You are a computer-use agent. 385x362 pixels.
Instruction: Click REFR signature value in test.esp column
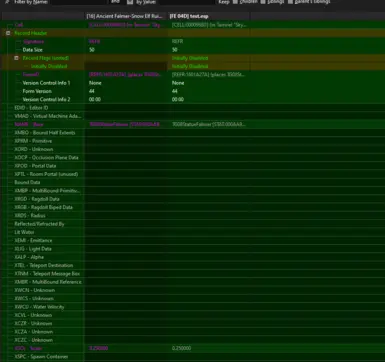click(x=177, y=41)
